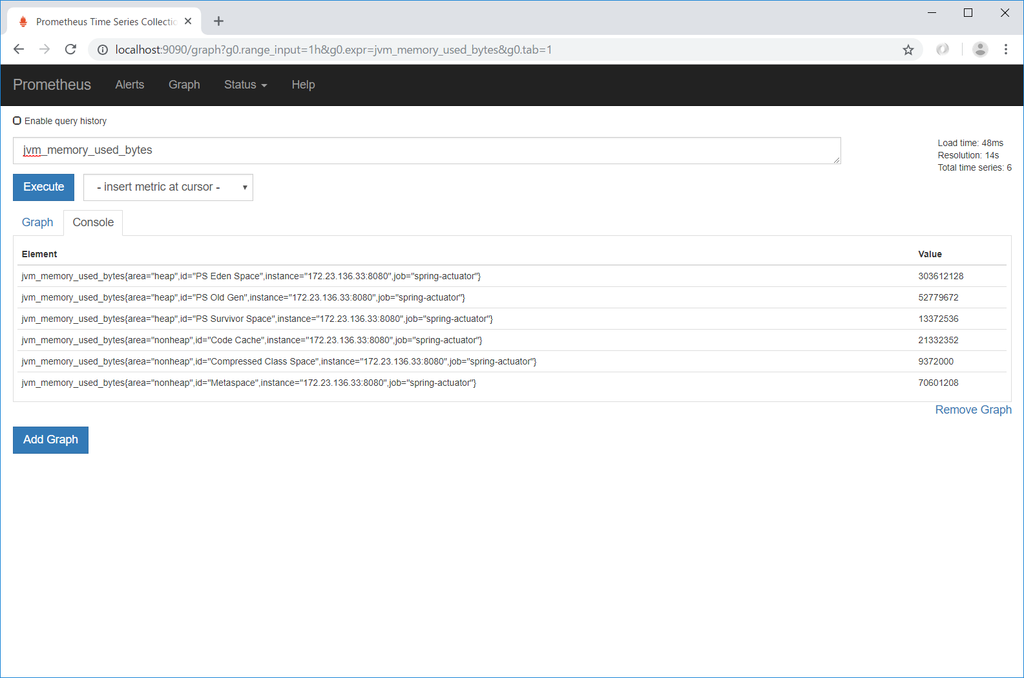Screen dimensions: 1024x678
Task: Enable query history checkbox
Action: [x=17, y=121]
